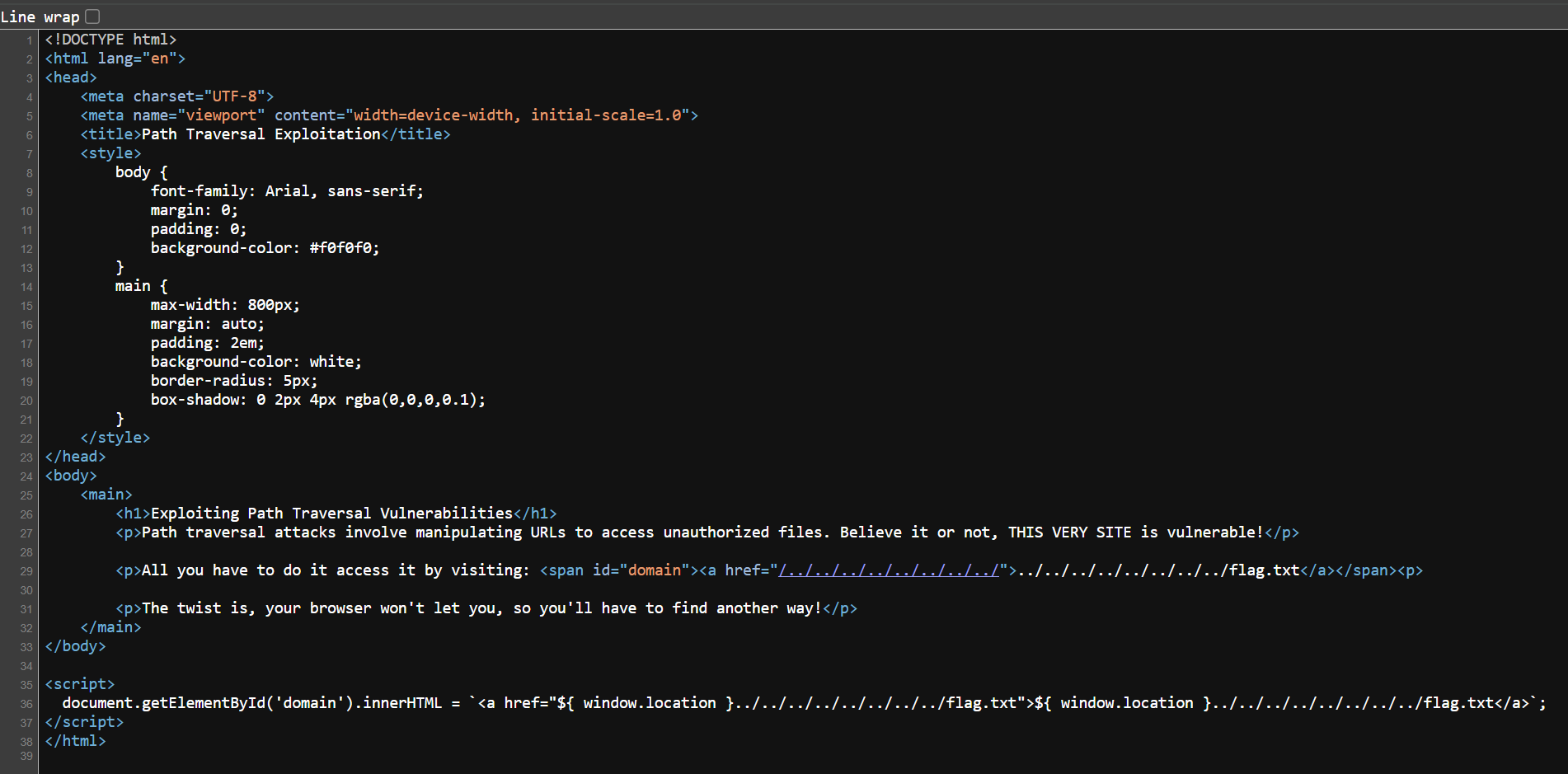Click line number 1 in gutter
This screenshot has height=774, width=1568.
click(x=30, y=40)
